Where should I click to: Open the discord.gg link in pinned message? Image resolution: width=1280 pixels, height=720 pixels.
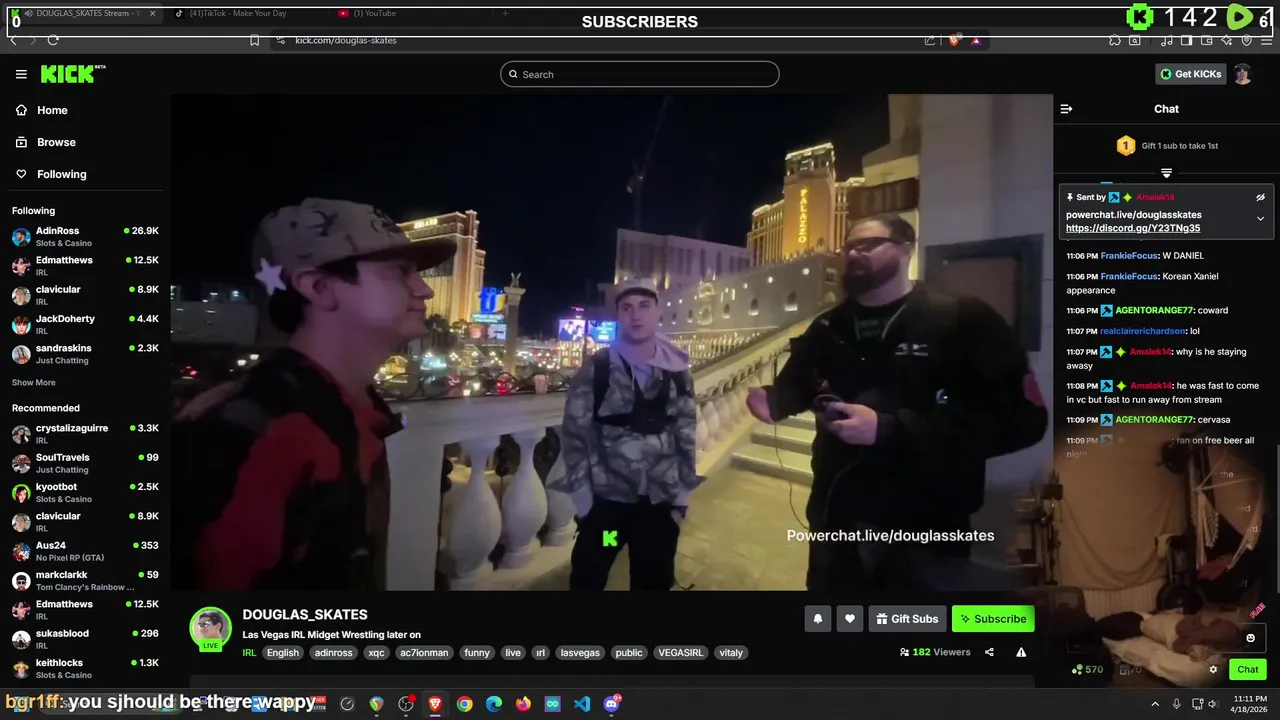click(x=1133, y=228)
